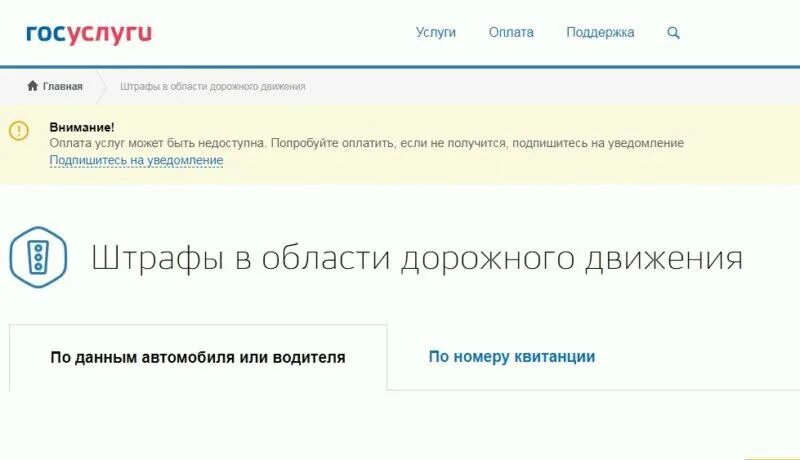Go to the Главная breadcrumb link
Screen dimensions: 800x460
coord(62,86)
